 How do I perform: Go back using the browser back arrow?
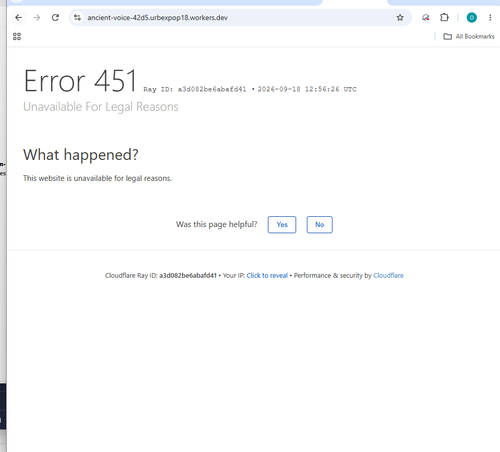(x=18, y=18)
